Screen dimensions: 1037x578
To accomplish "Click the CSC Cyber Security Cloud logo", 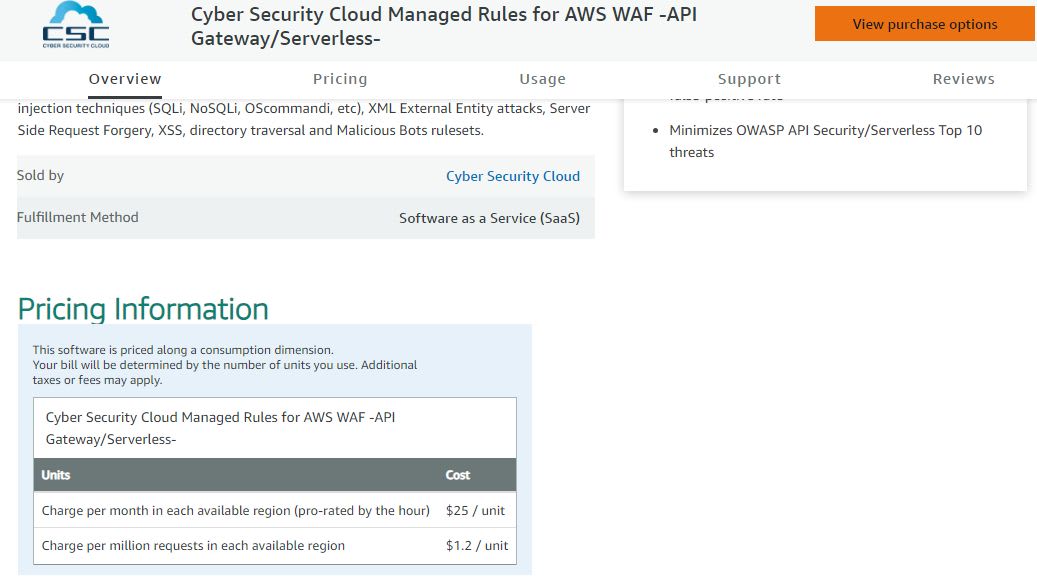I will [76, 25].
